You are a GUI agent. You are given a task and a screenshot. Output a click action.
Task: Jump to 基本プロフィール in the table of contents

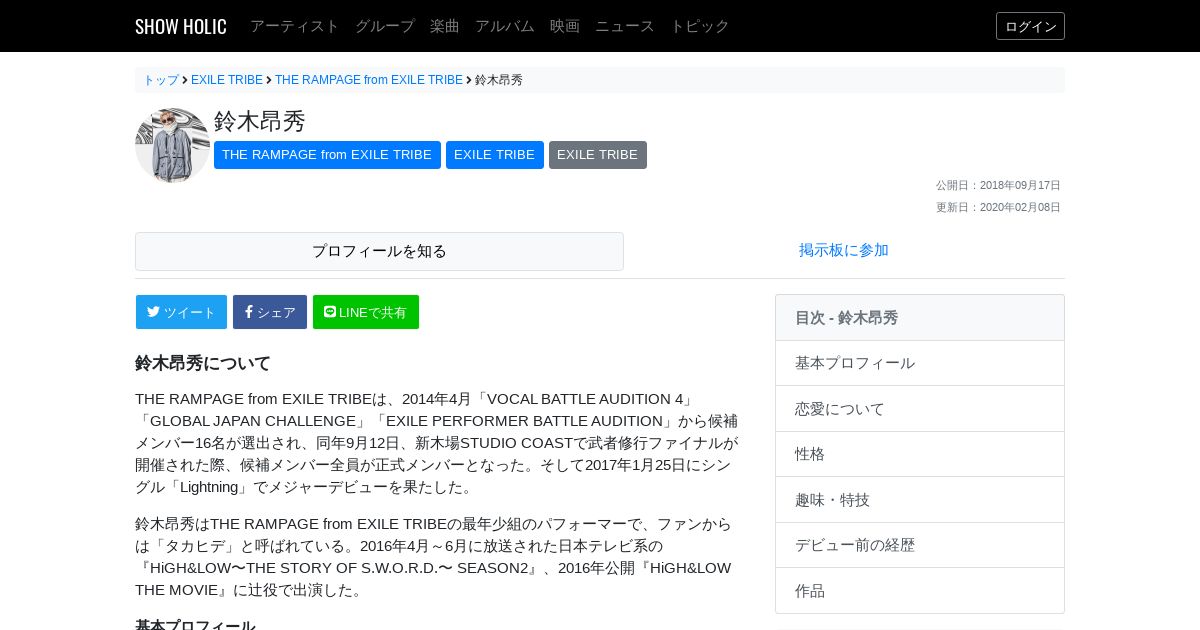(920, 363)
